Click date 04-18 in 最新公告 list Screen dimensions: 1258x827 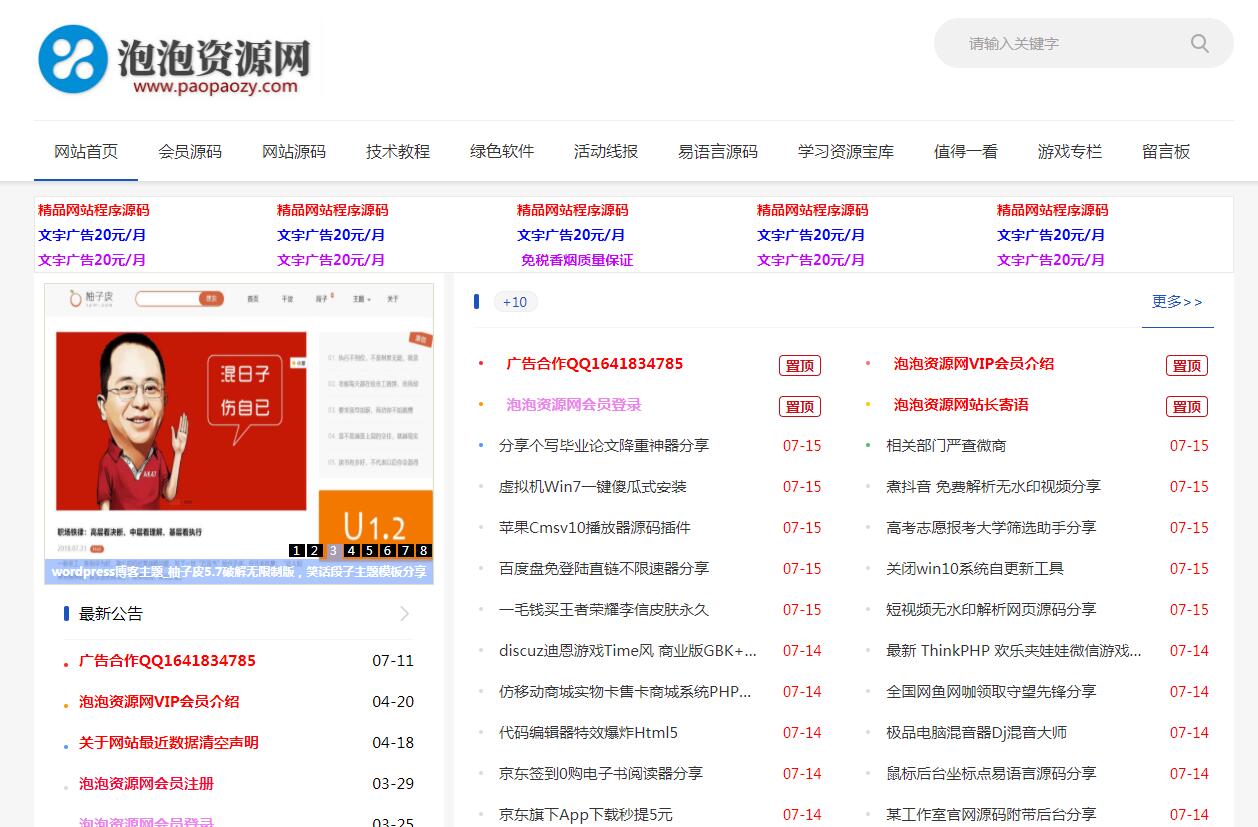tap(393, 743)
